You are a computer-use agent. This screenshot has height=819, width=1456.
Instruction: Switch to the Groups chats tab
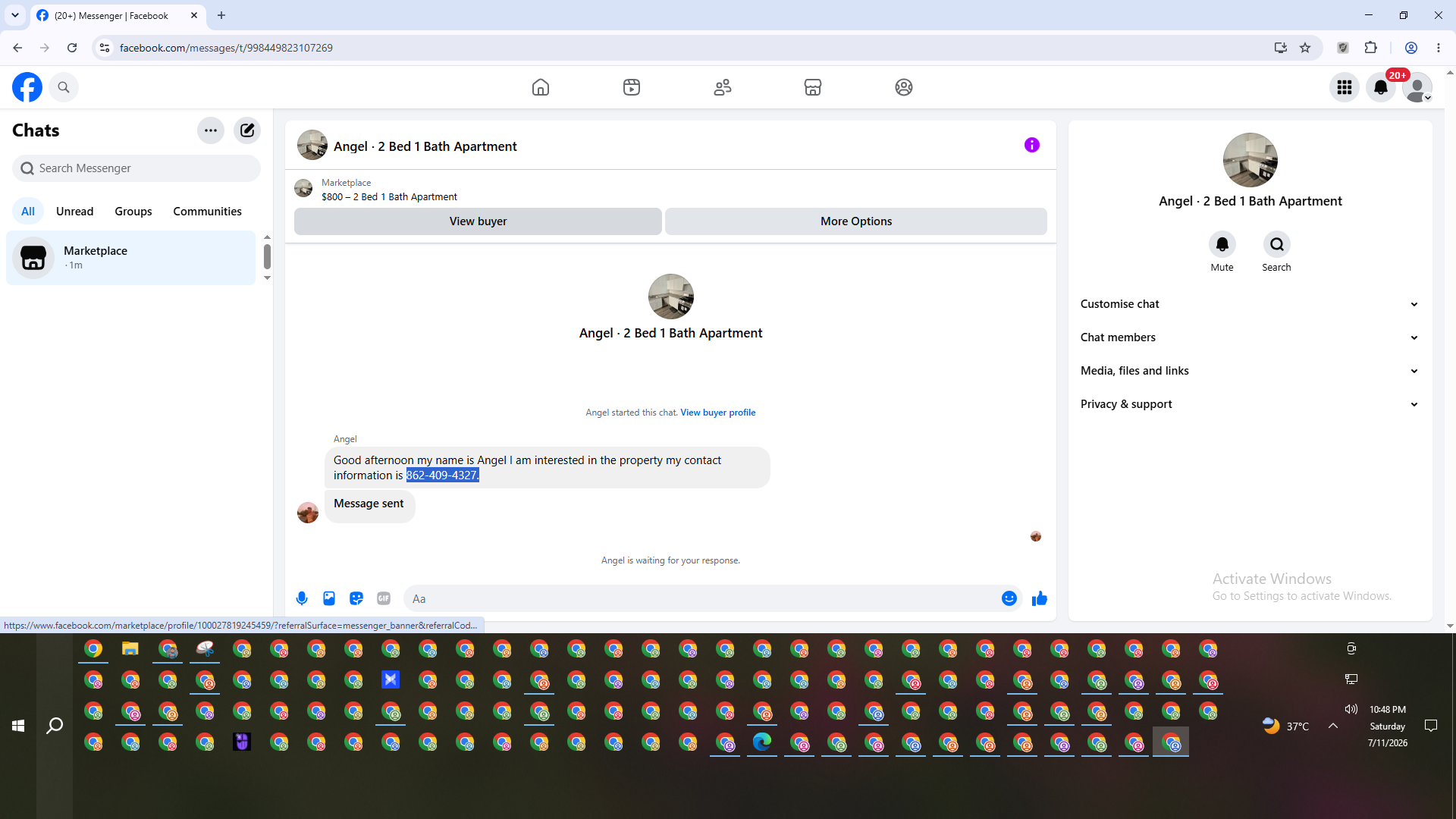click(133, 212)
